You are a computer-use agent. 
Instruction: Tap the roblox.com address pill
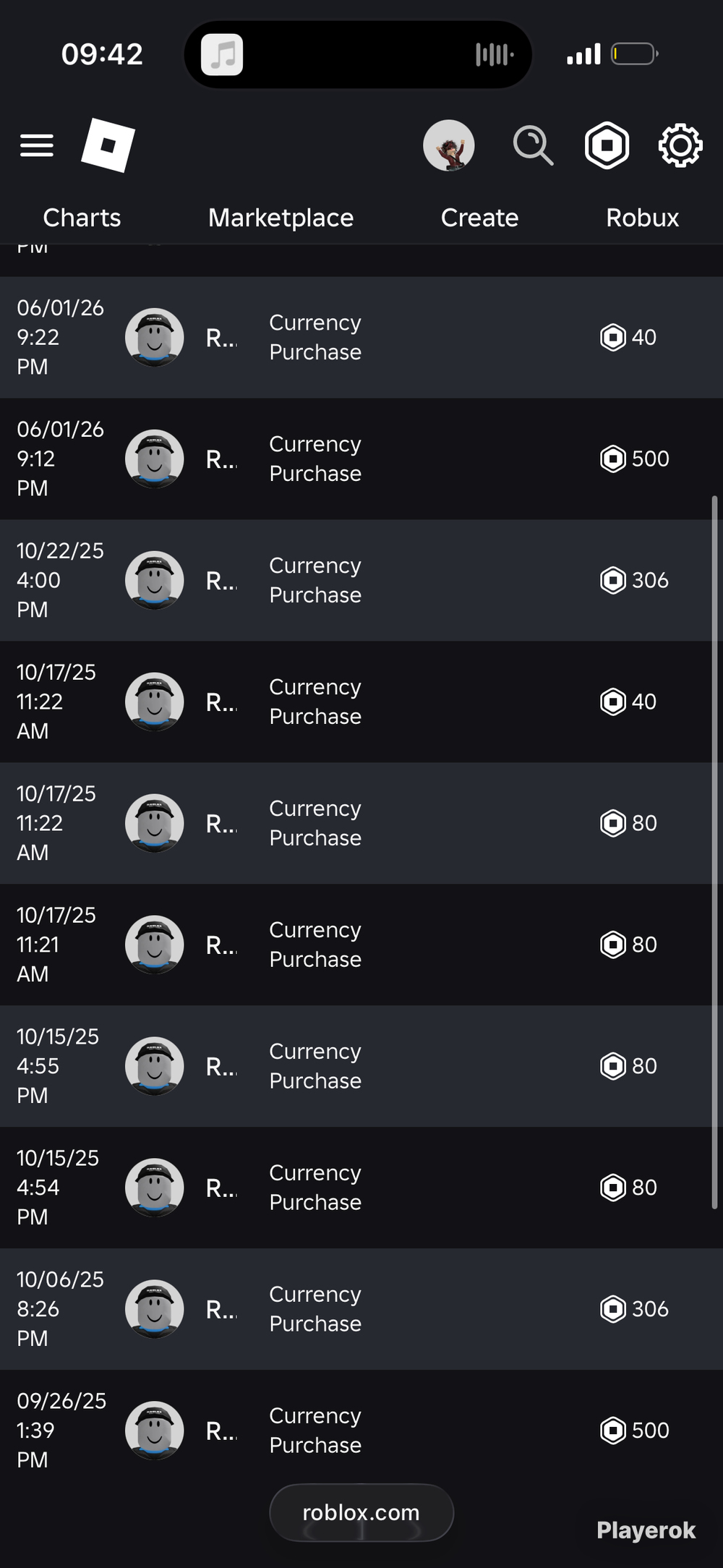click(361, 1512)
